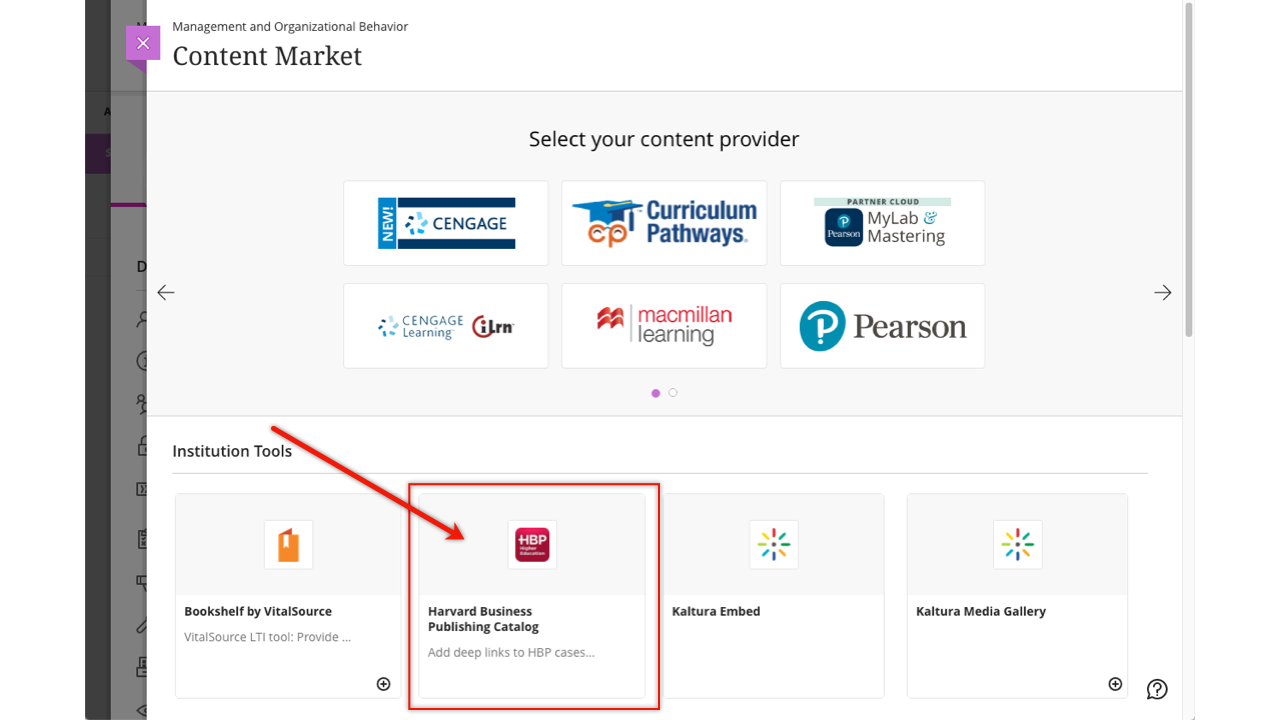Image resolution: width=1280 pixels, height=720 pixels.
Task: Close the Content Market panel
Action: [x=143, y=43]
